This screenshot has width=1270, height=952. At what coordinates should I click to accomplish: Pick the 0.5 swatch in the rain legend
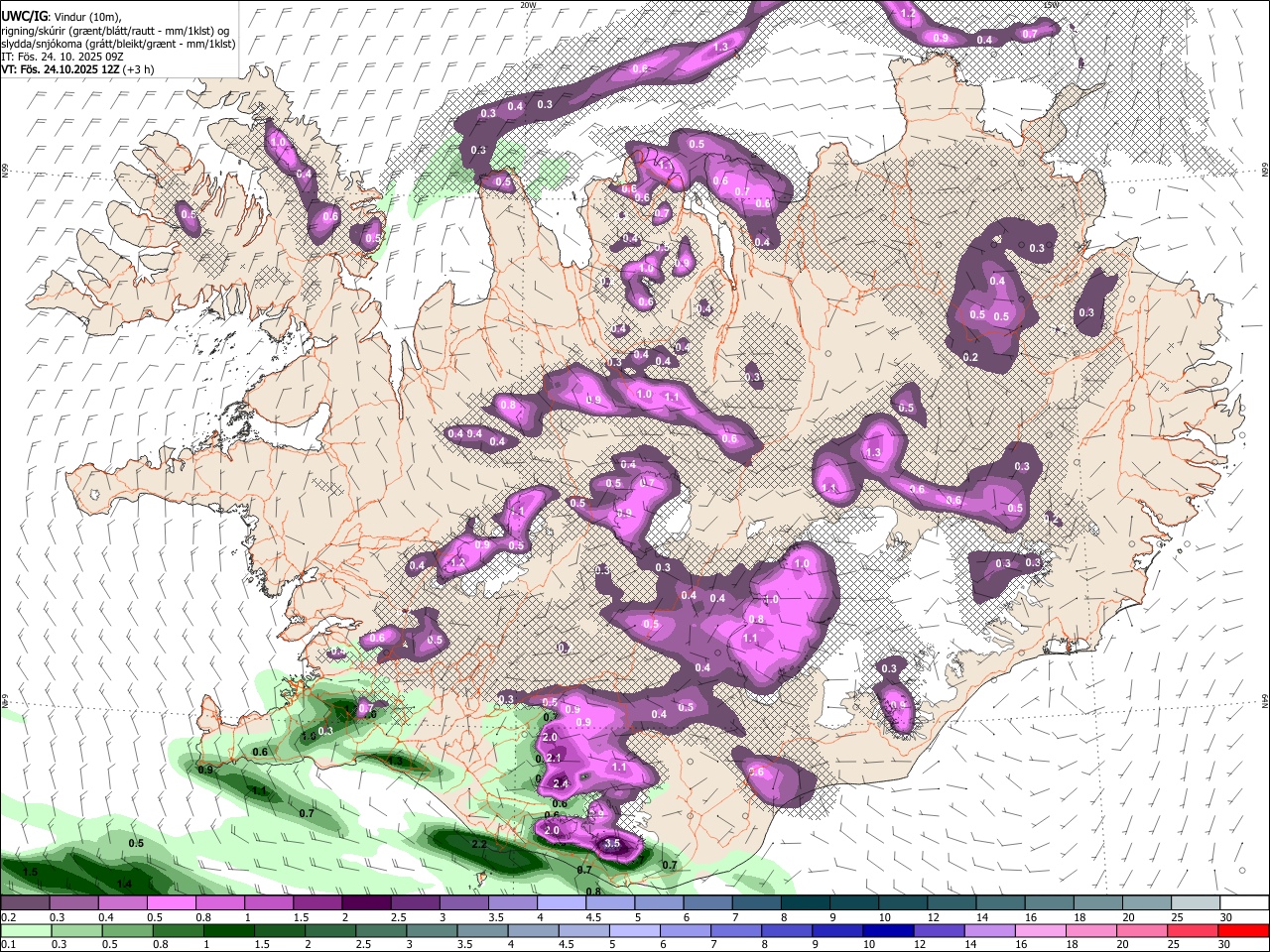coord(128,930)
